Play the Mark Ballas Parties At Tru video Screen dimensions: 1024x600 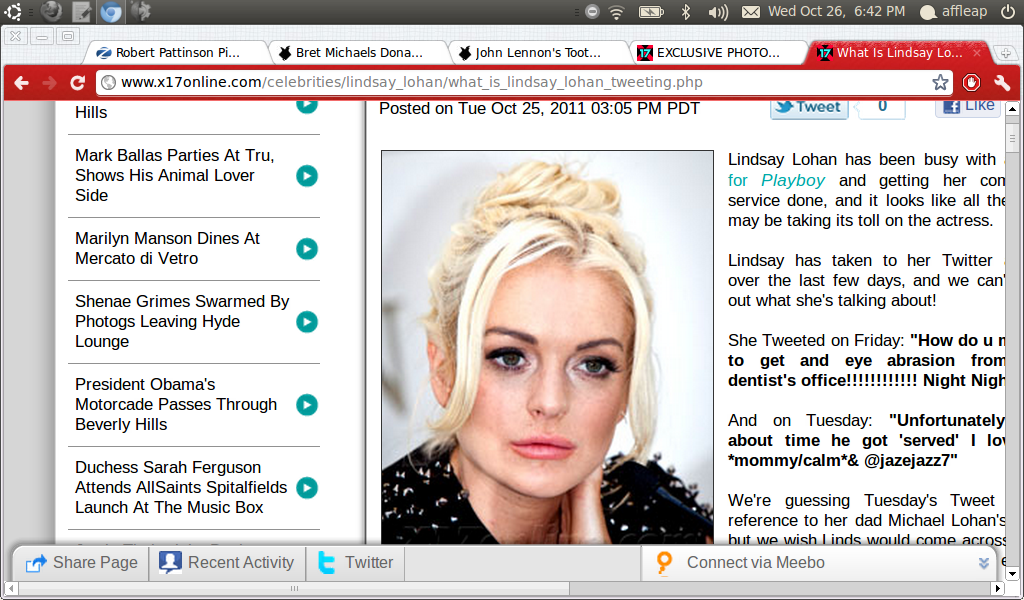coord(307,176)
